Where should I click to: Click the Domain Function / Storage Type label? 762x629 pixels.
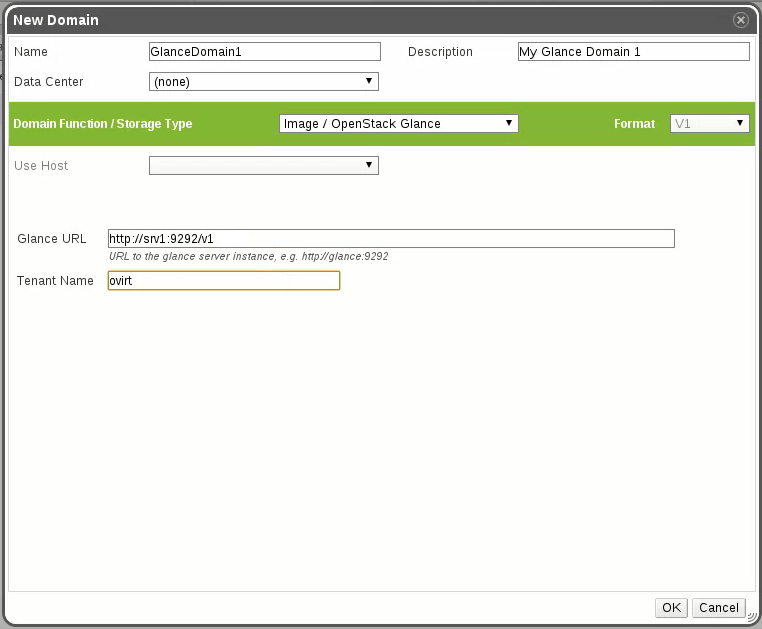102,125
